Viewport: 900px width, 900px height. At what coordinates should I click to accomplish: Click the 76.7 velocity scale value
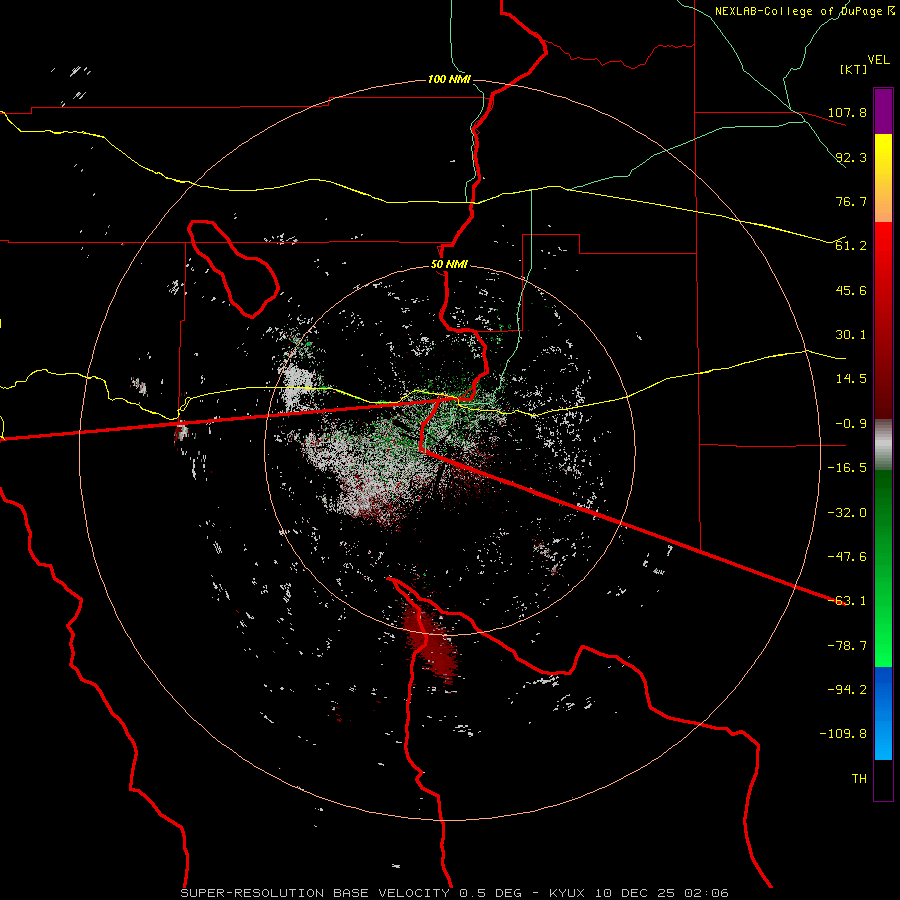click(x=851, y=201)
